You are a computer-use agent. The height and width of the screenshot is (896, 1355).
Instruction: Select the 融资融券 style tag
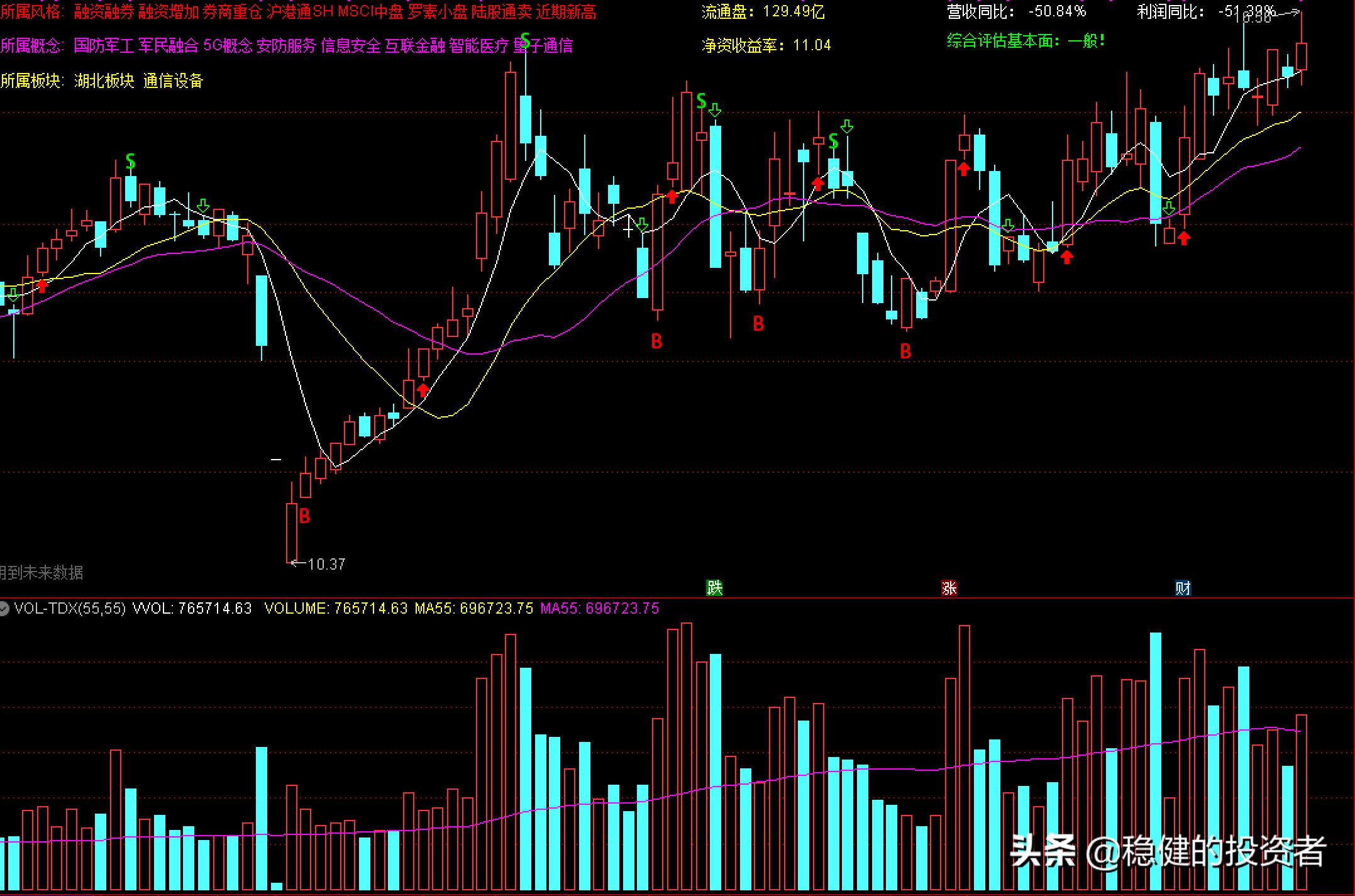[104, 11]
